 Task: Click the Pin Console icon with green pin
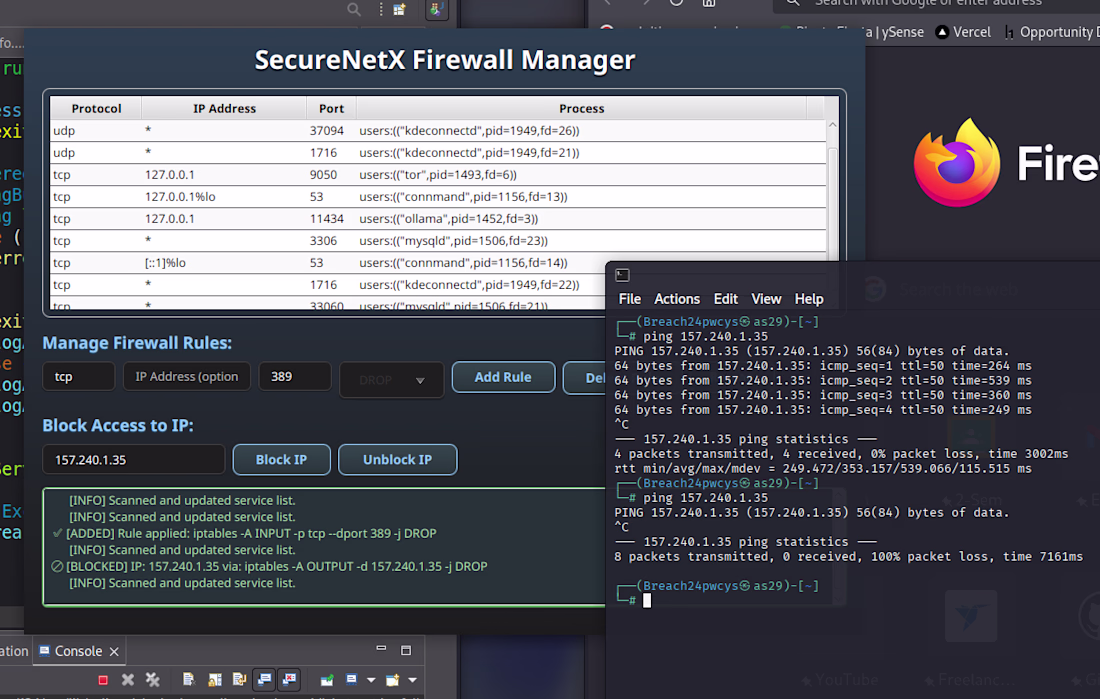(327, 679)
